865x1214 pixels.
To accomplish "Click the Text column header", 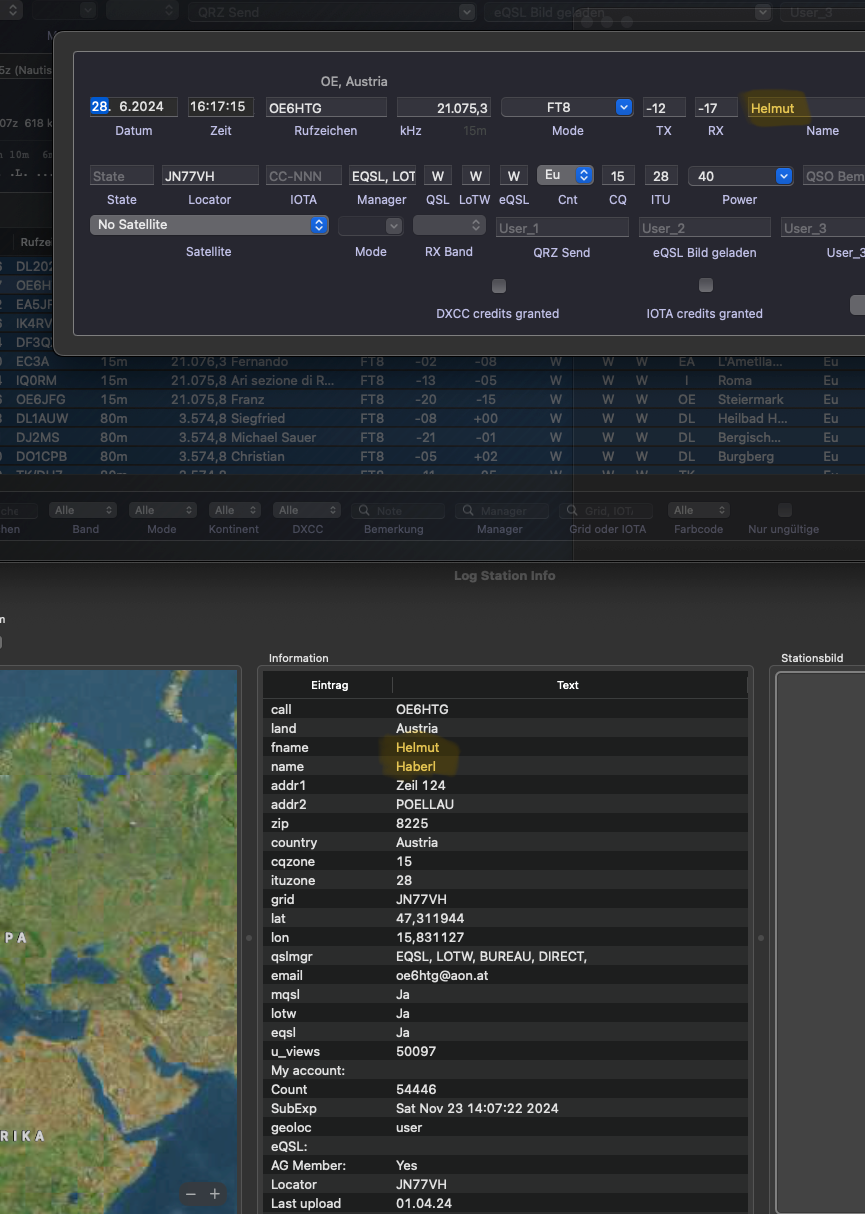I will pyautogui.click(x=567, y=685).
